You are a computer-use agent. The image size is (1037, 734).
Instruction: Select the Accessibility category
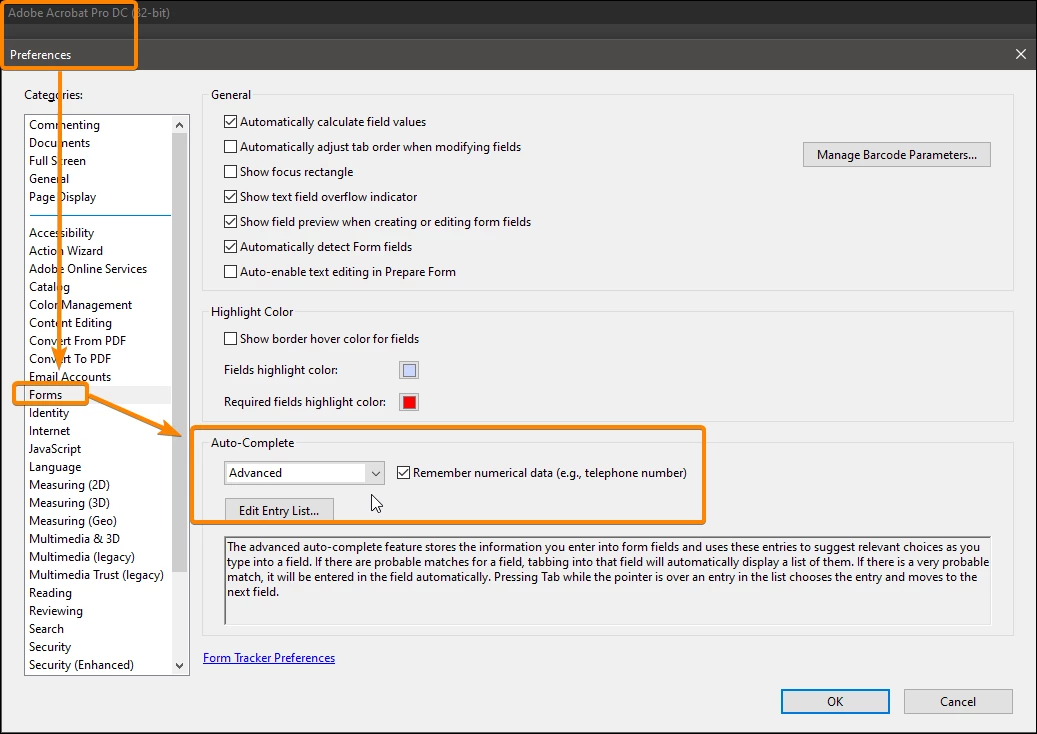tap(62, 233)
